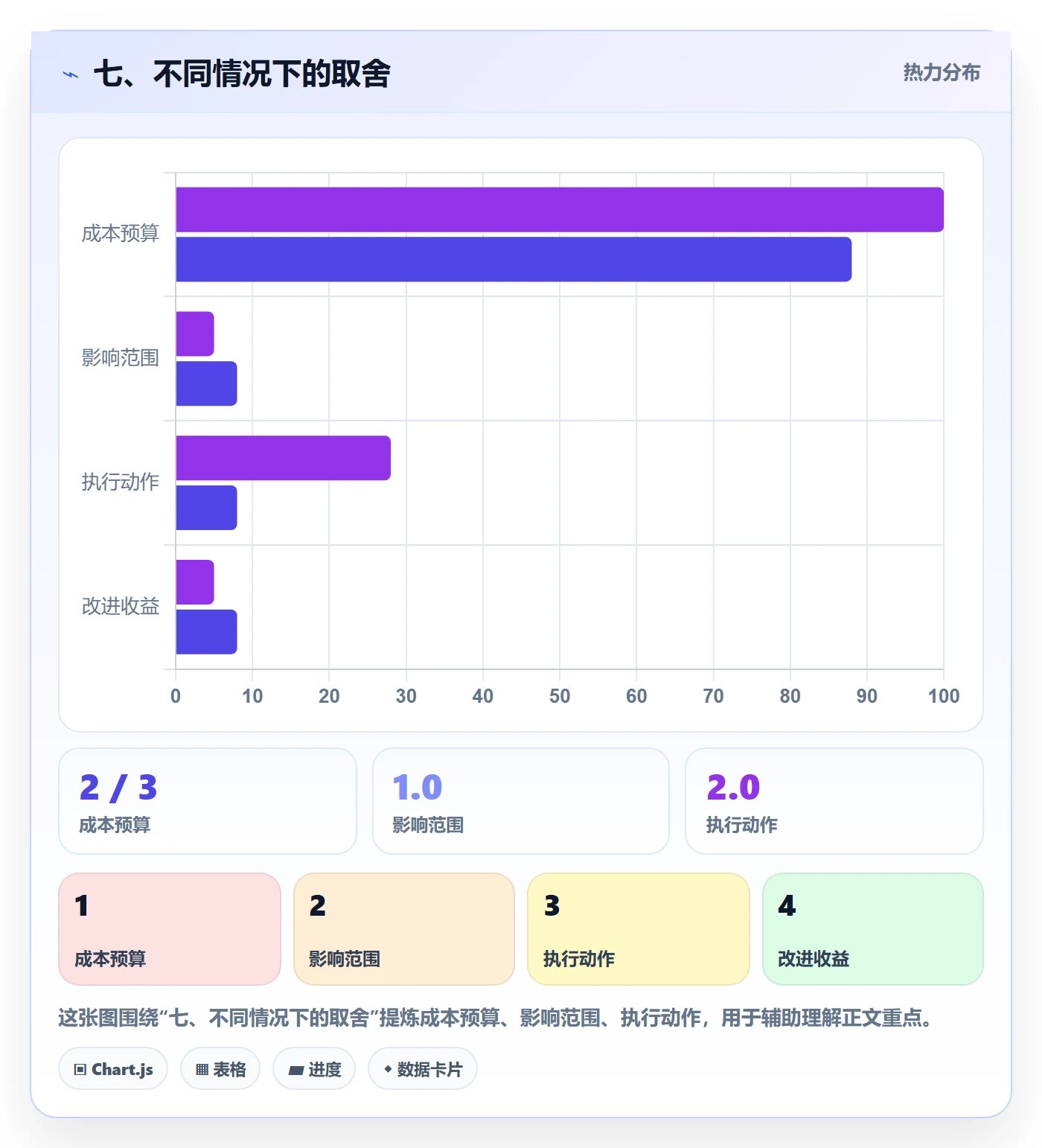The height and width of the screenshot is (1148, 1042).
Task: Open the "2 / 3" 成本预算 stat card
Action: 208,801
